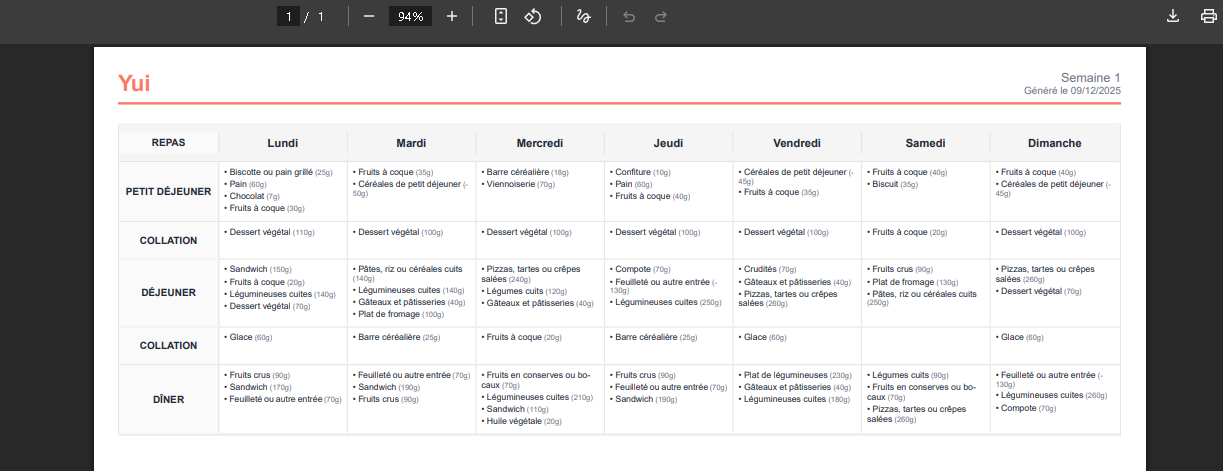Activate the draw annotation tool

coord(583,16)
